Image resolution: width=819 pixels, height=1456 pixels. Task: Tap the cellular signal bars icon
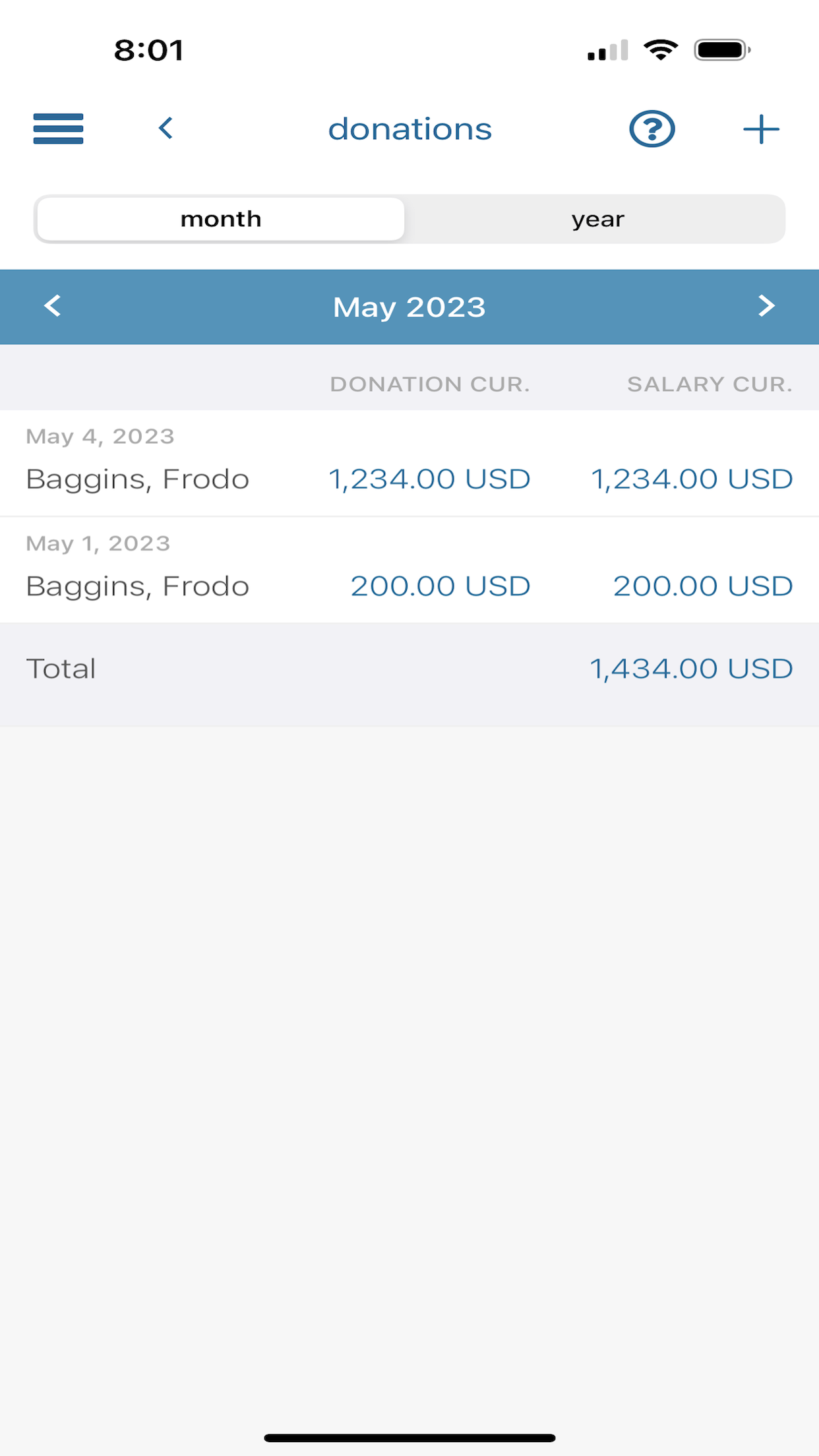(x=608, y=51)
